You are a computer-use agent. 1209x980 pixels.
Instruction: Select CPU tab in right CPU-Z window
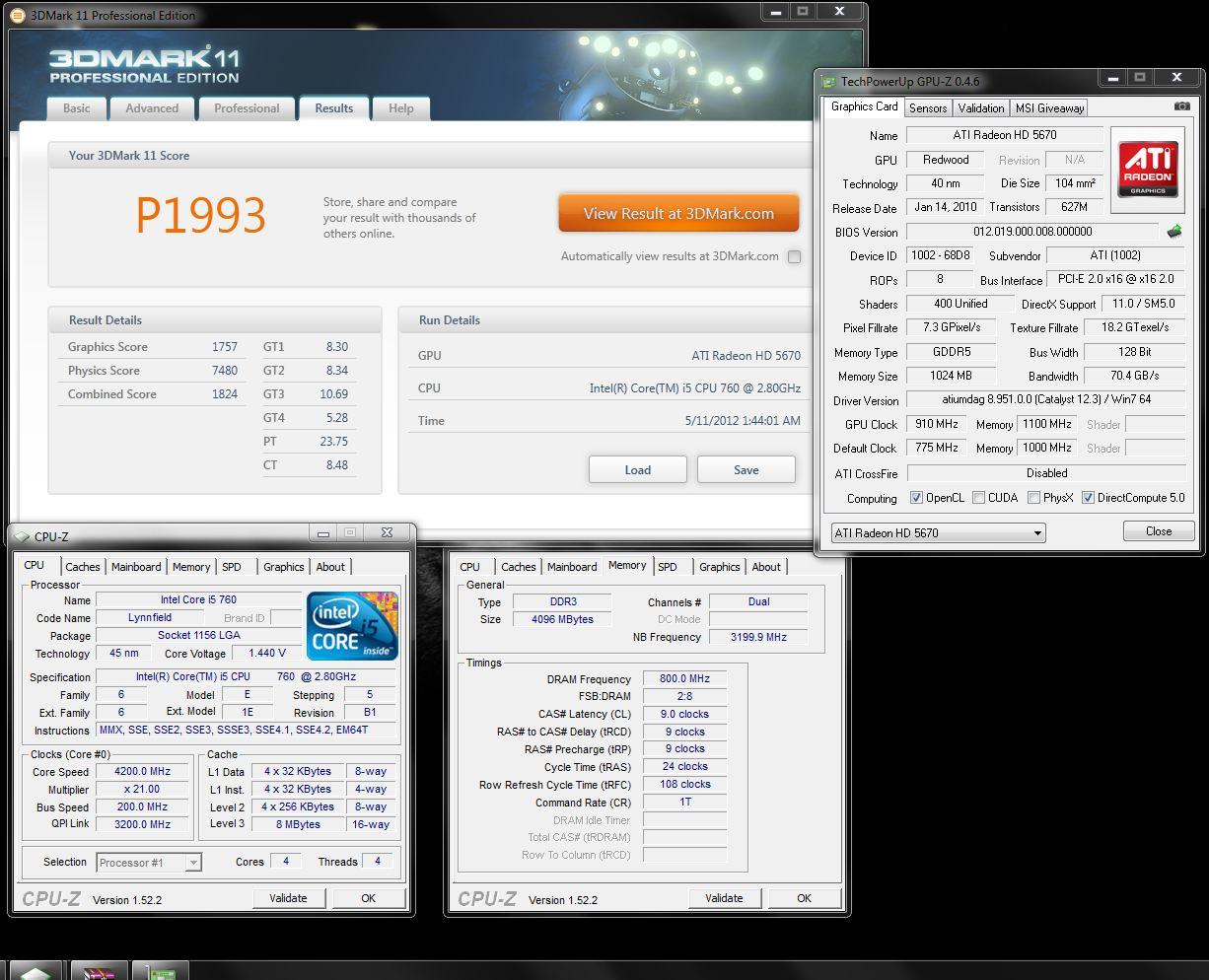click(470, 567)
